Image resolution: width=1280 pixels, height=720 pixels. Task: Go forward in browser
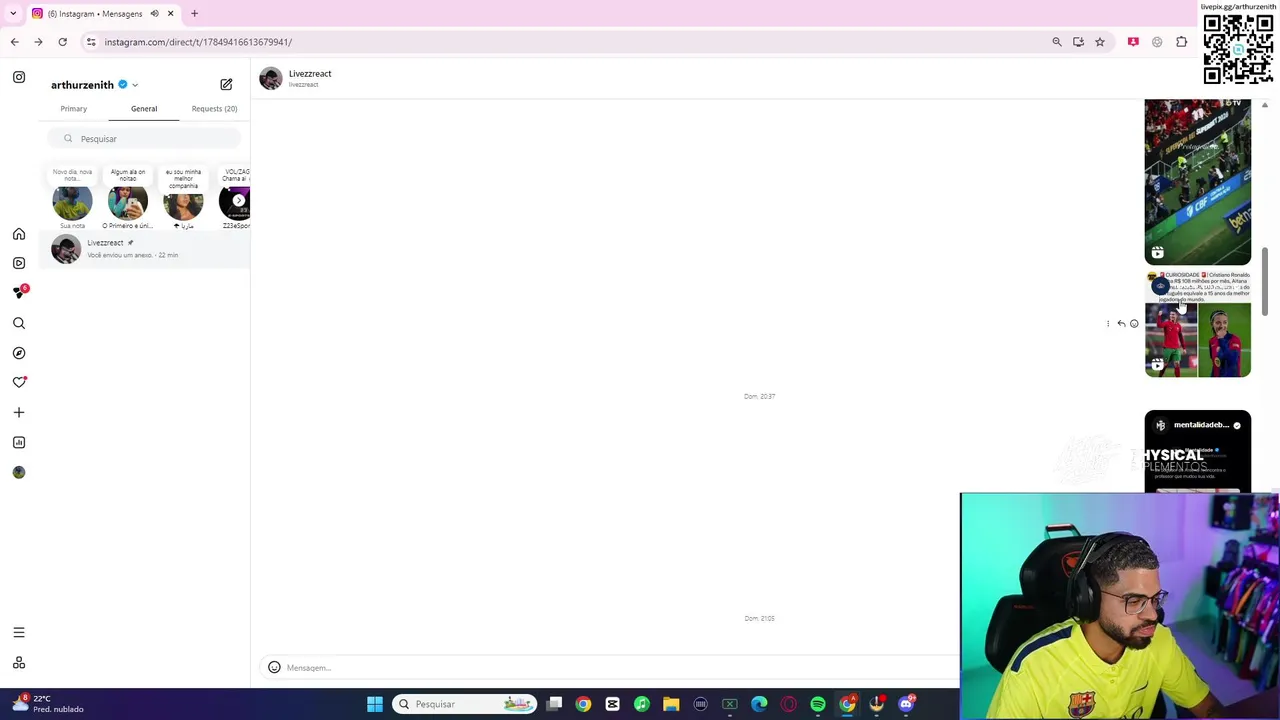[38, 42]
